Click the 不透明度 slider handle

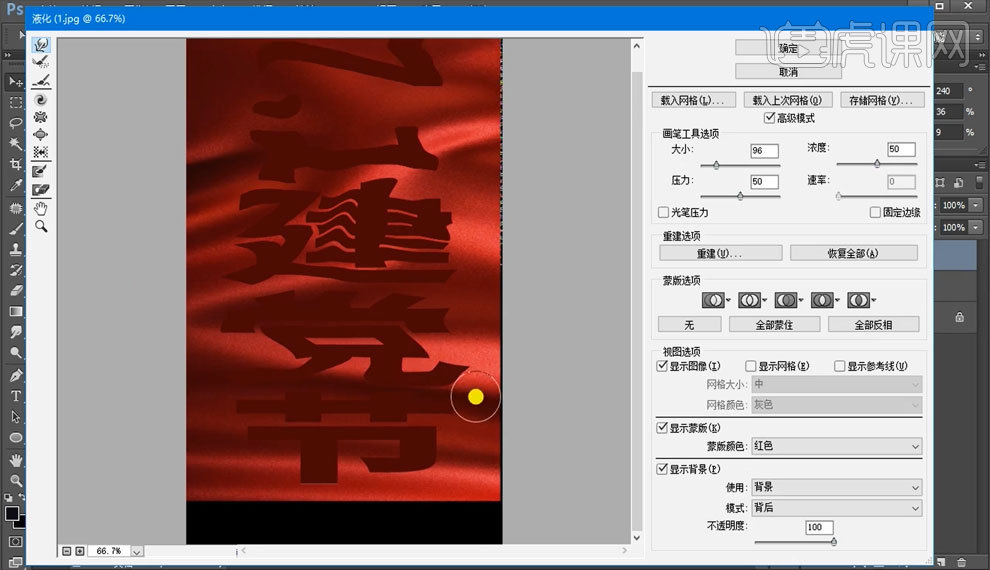pos(834,541)
